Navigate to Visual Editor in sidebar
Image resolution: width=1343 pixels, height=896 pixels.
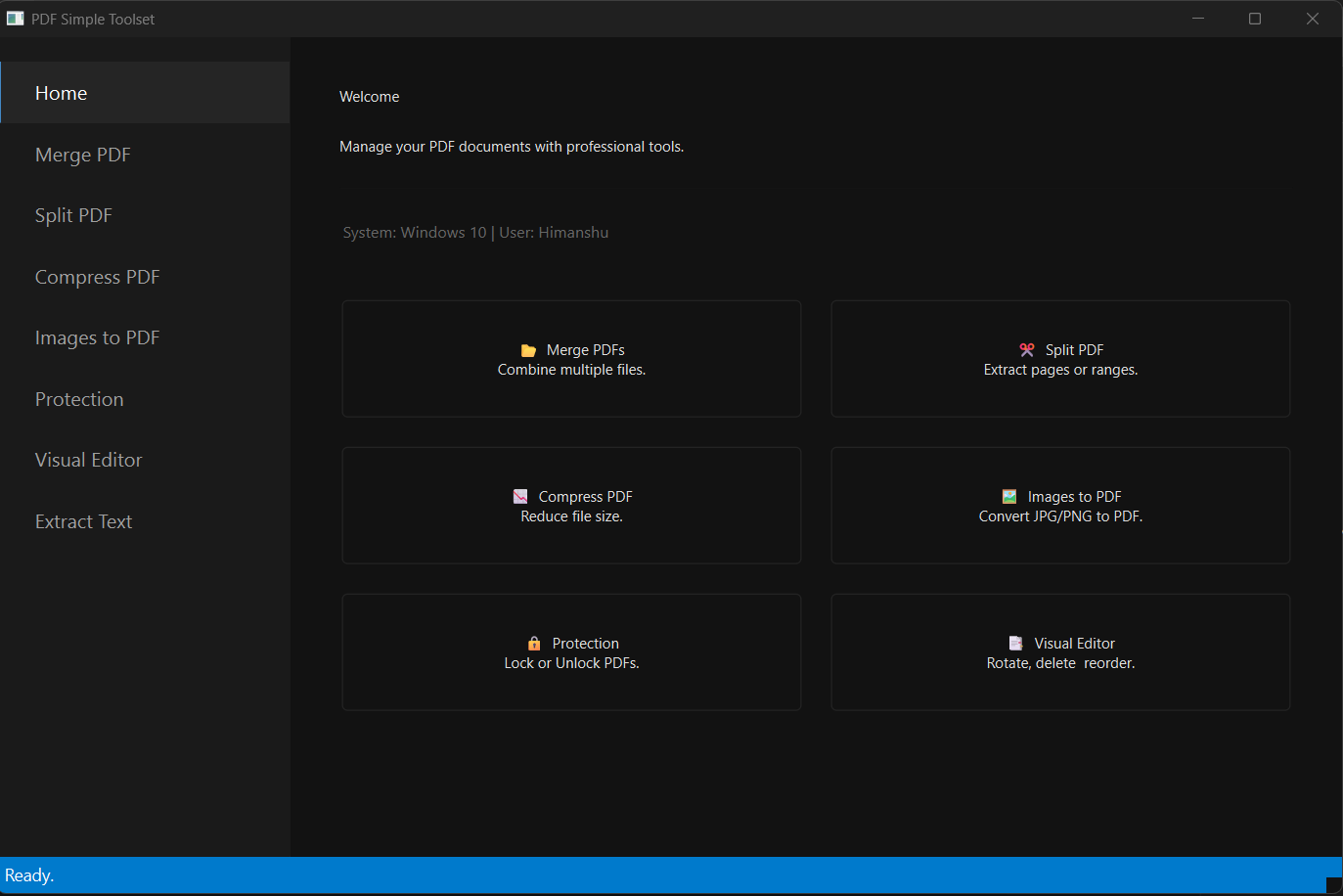[x=88, y=460]
